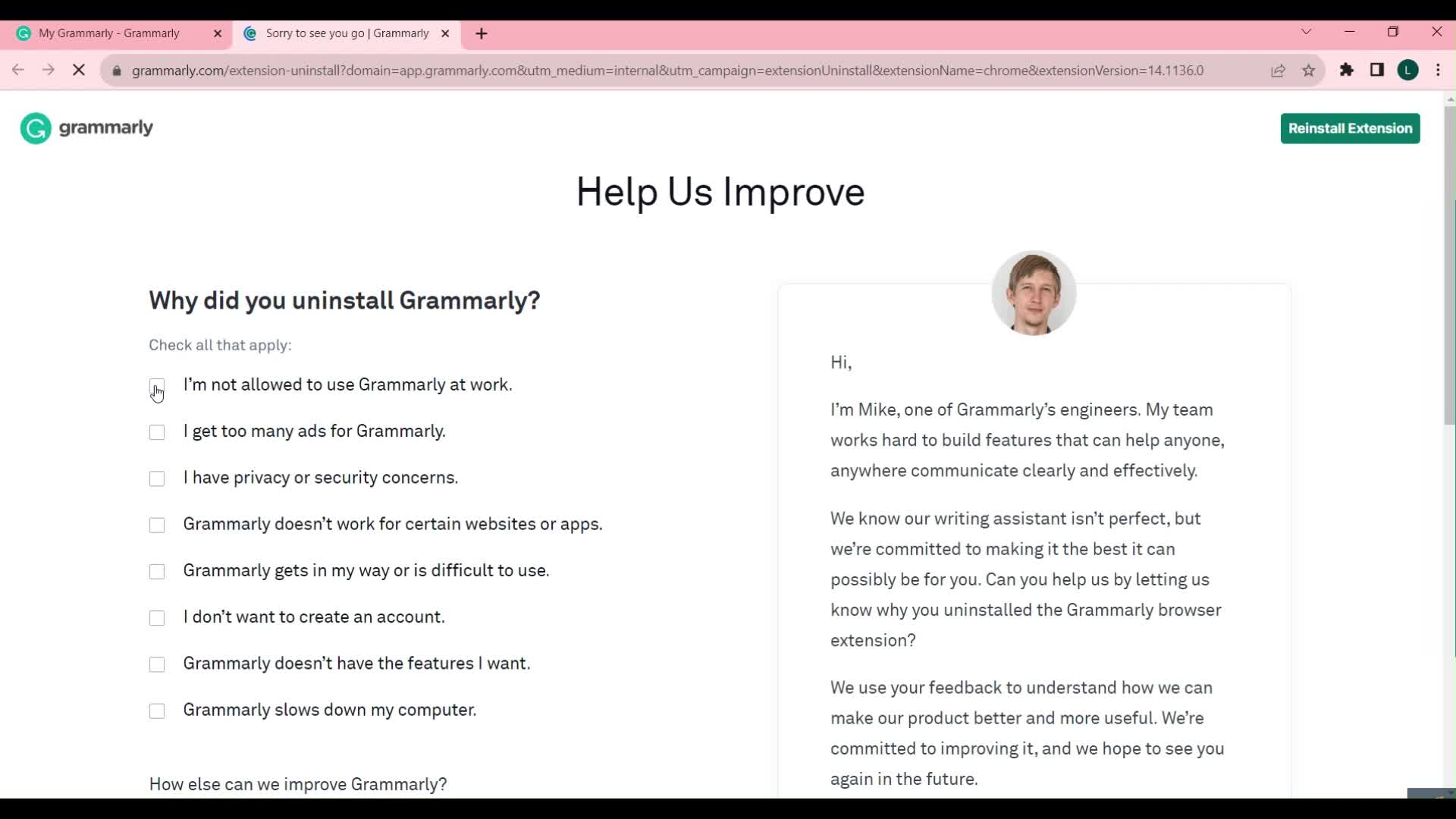
Task: Check 'I have privacy or security concerns'
Action: click(x=157, y=479)
